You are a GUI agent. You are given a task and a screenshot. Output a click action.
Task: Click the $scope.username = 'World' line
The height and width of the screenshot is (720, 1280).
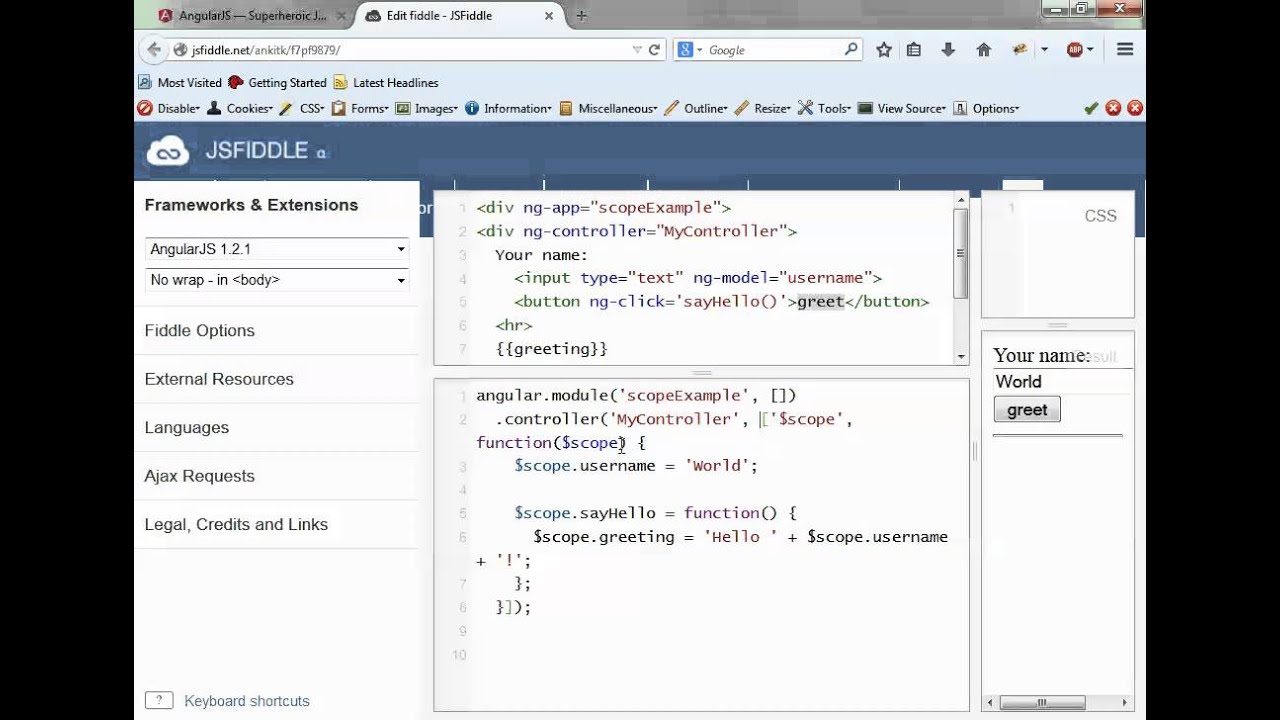click(636, 466)
